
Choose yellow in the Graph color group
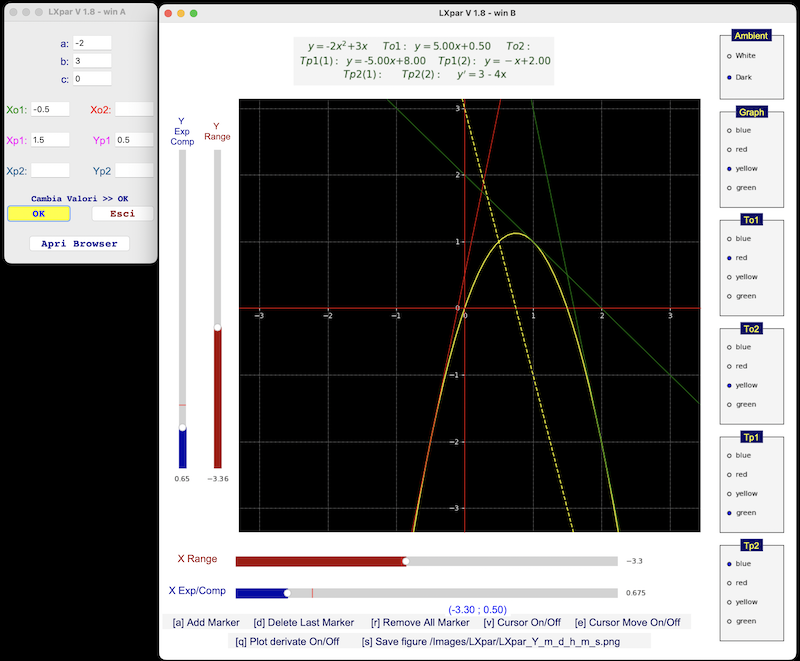click(729, 169)
